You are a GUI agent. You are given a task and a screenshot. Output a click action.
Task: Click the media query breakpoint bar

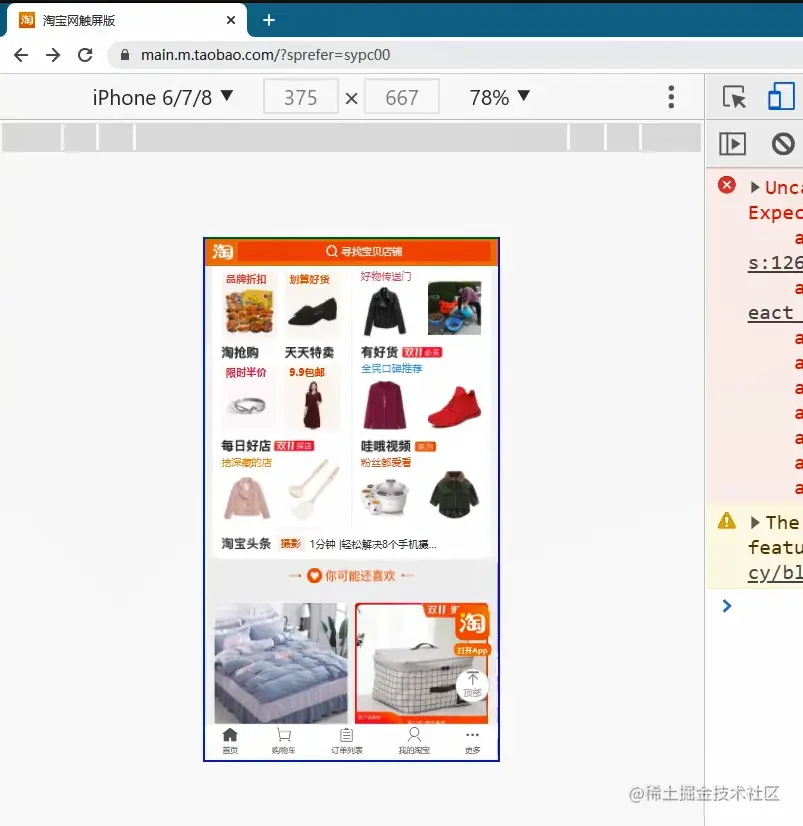tap(351, 137)
